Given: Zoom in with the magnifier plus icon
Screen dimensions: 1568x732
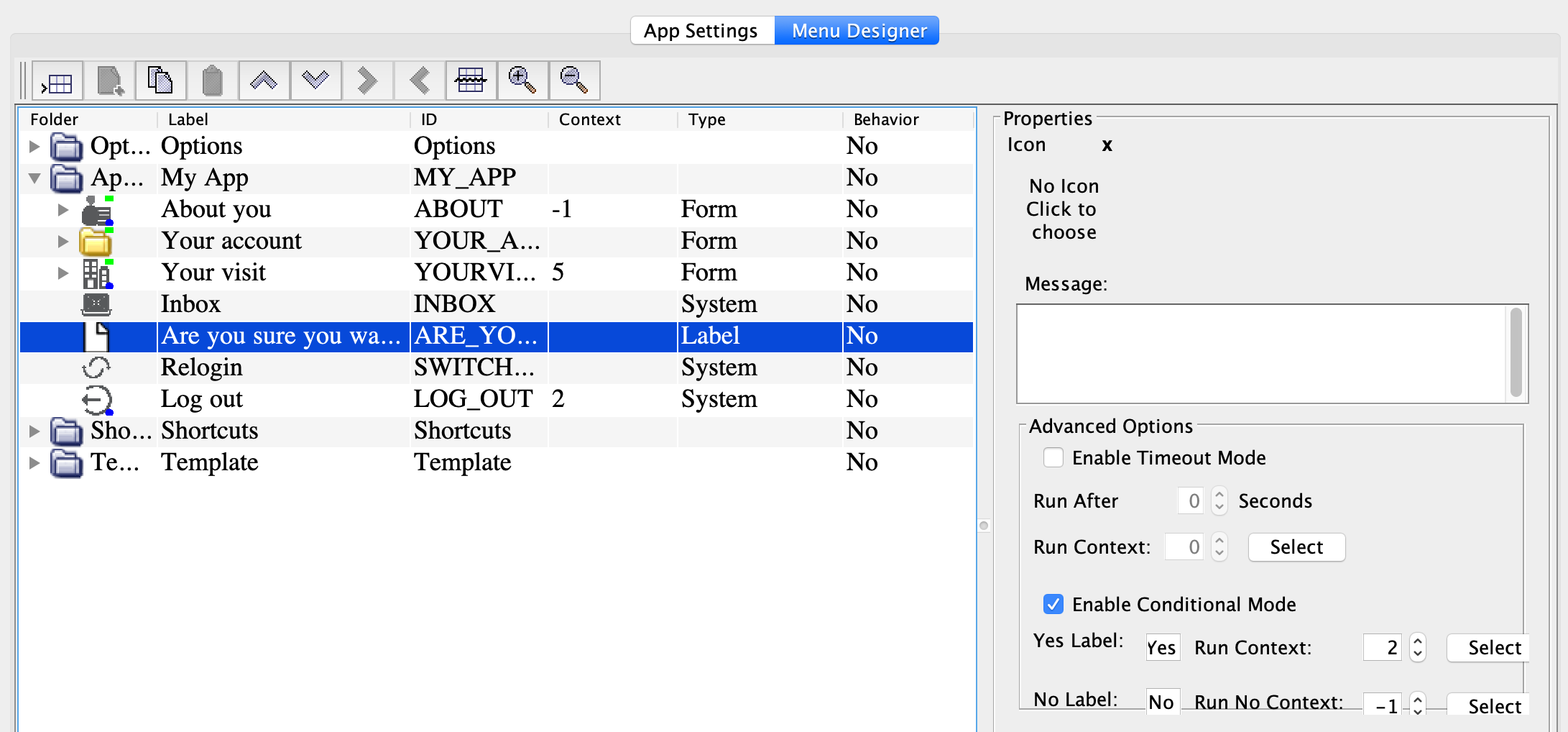Looking at the screenshot, I should pos(522,81).
